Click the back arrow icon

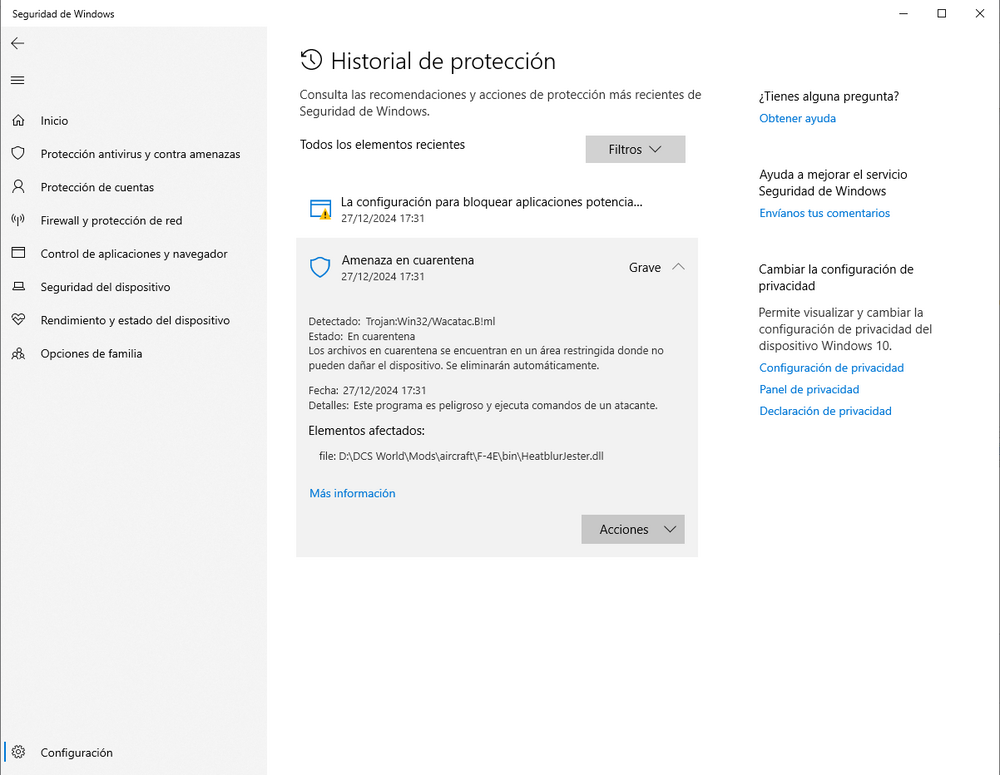pos(18,43)
